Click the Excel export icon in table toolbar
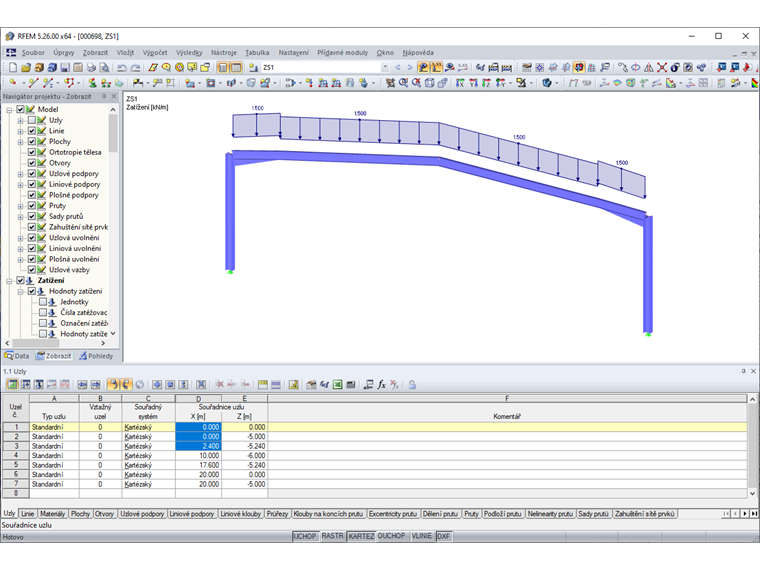 (338, 384)
